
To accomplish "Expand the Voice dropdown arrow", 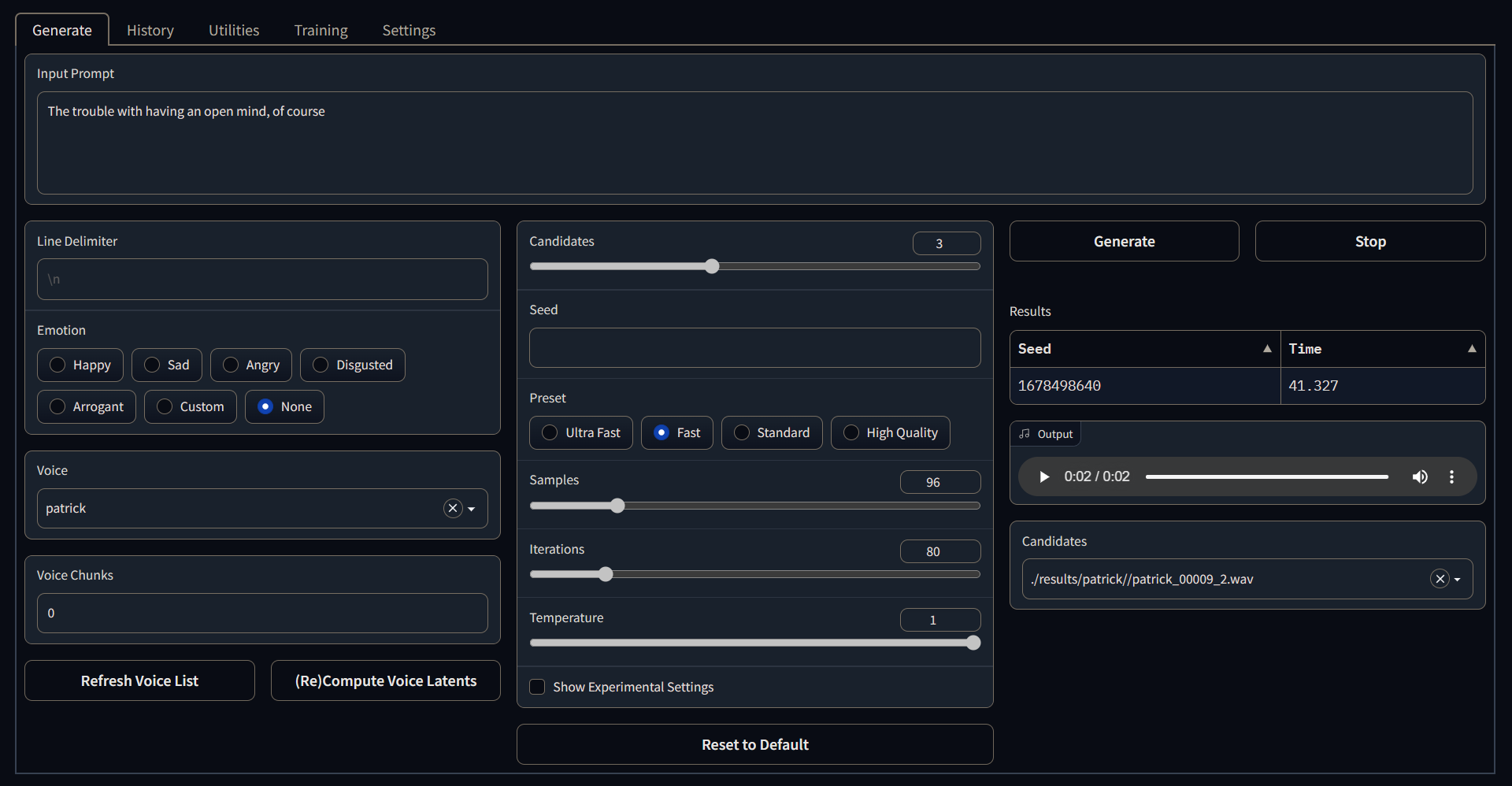I will [472, 509].
